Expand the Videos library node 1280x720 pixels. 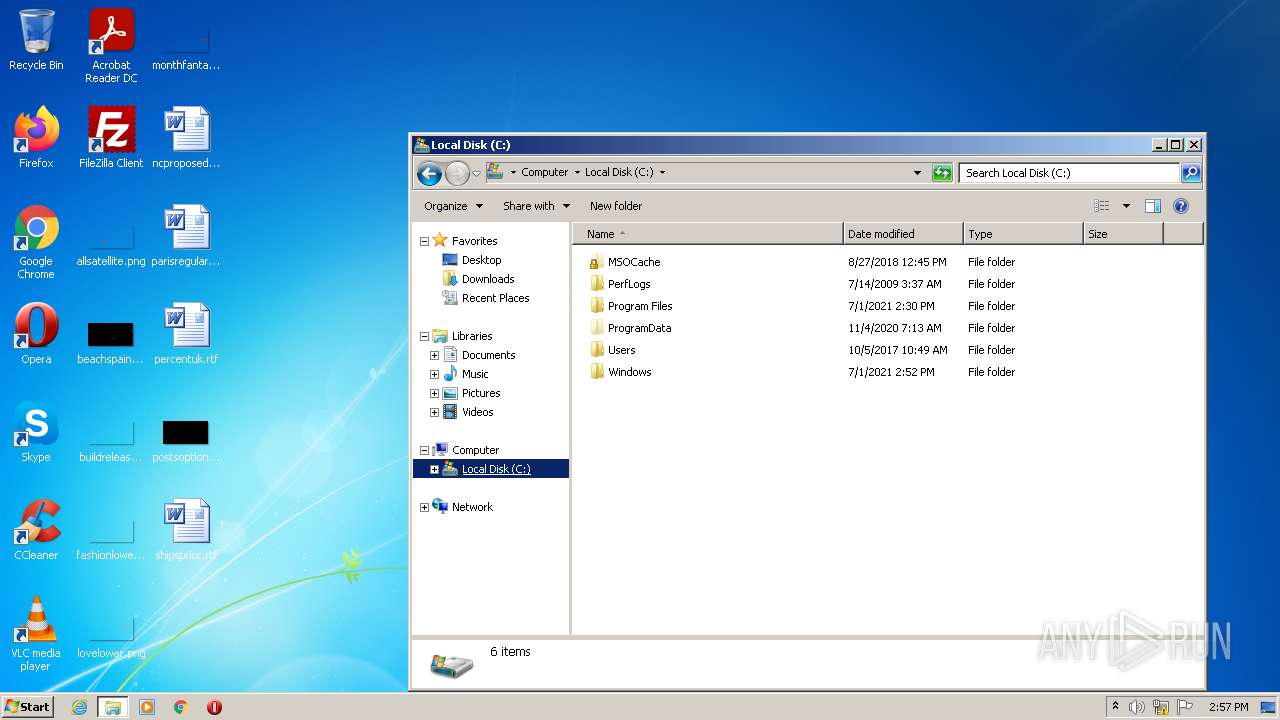click(x=434, y=412)
